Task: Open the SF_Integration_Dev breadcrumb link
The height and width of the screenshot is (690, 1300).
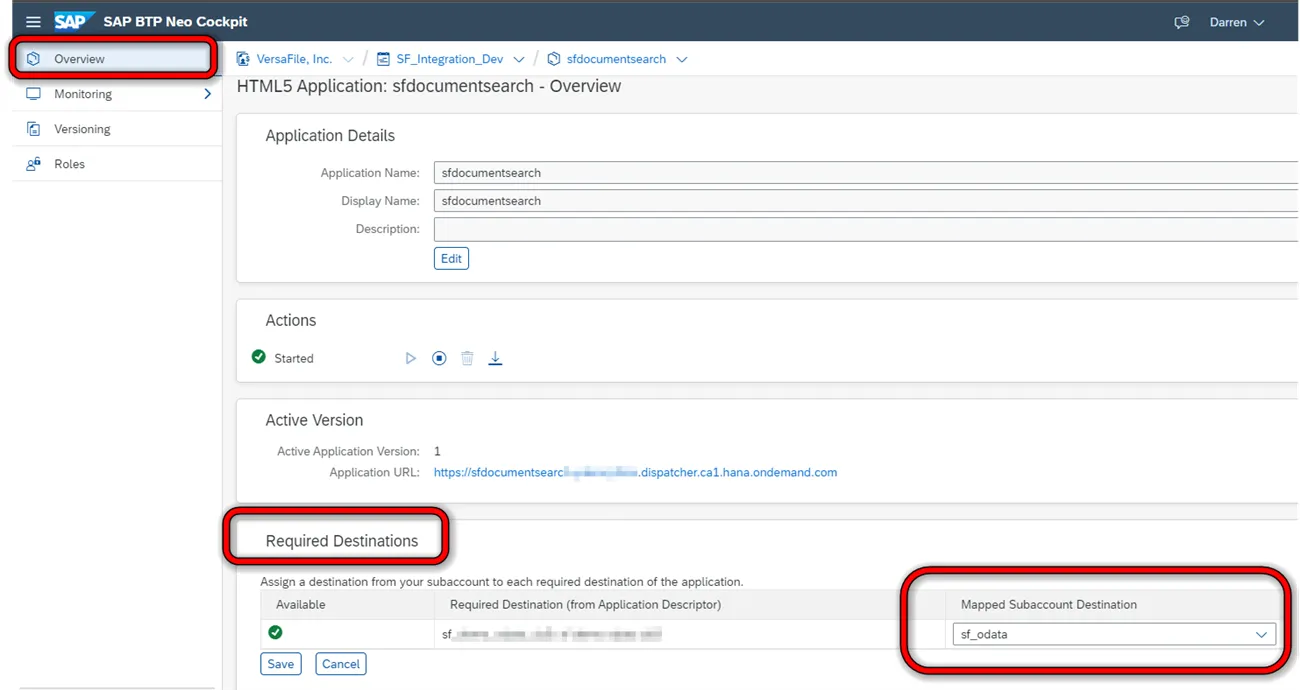Action: [x=449, y=59]
